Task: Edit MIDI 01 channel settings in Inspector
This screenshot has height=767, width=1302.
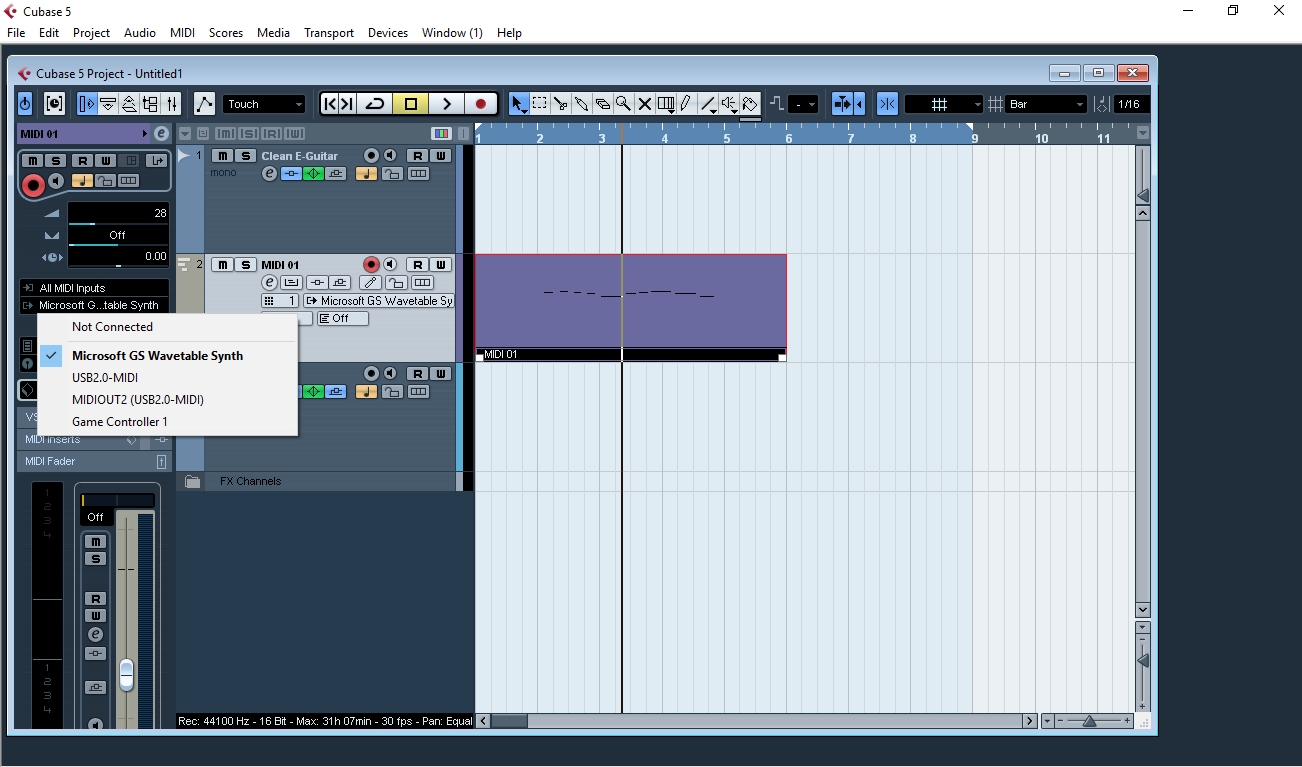Action: [160, 133]
